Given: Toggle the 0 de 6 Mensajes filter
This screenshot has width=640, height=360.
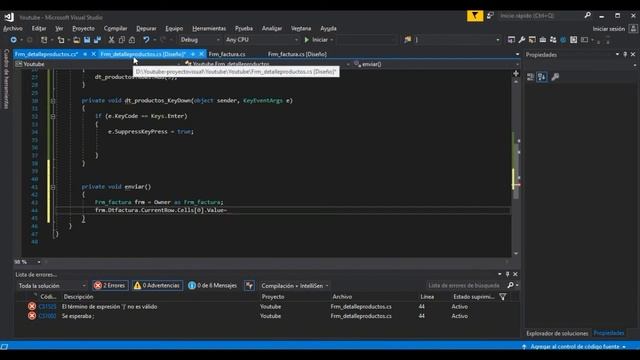Looking at the screenshot, I should click(x=212, y=286).
